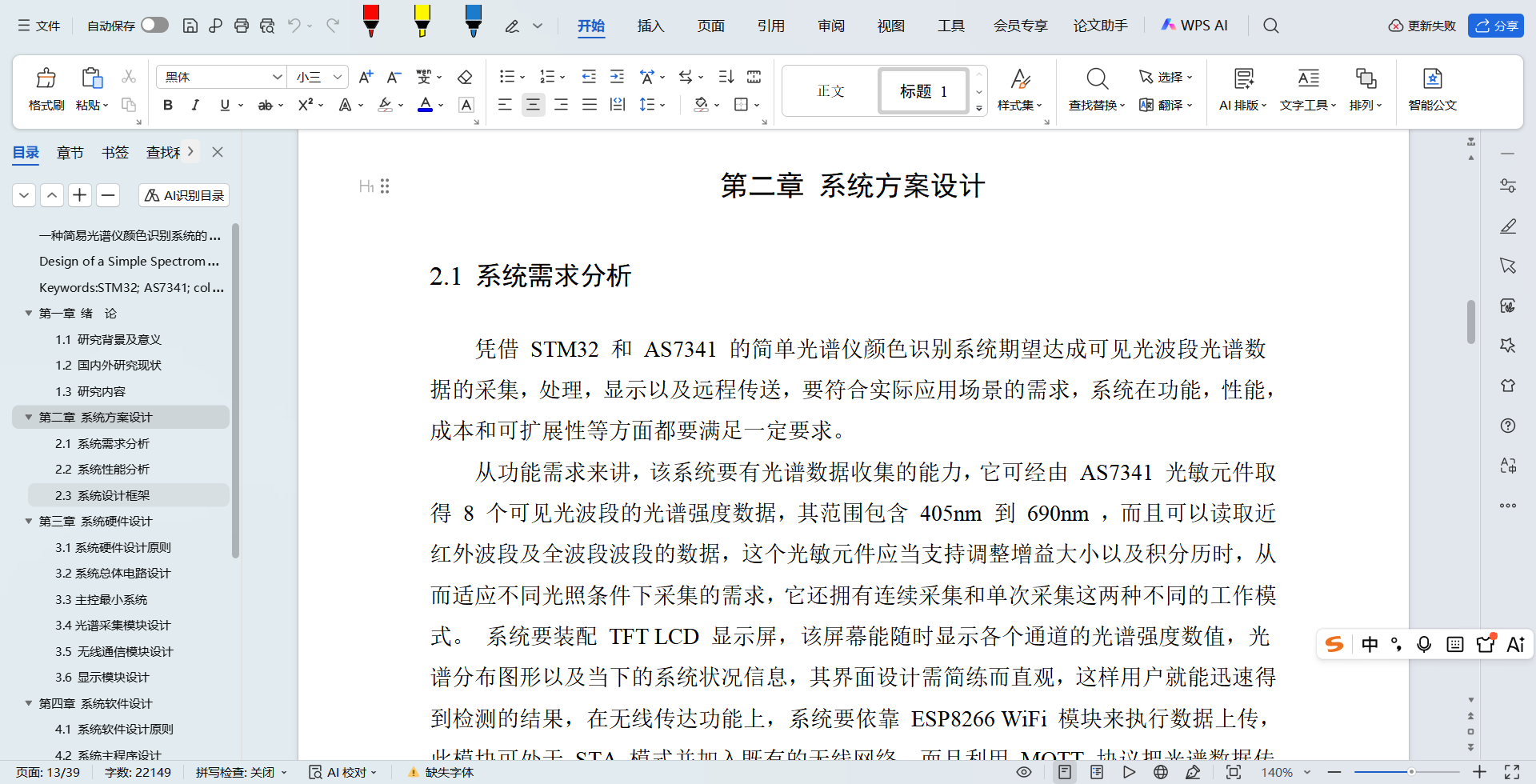Click the 分享 share button
Screen dimensions: 1536x784
[x=1496, y=26]
